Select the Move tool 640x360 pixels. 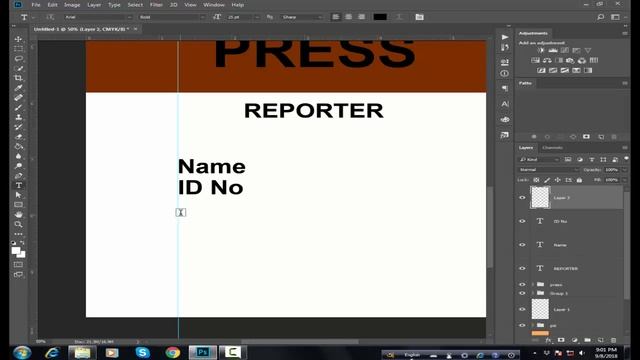pos(18,39)
